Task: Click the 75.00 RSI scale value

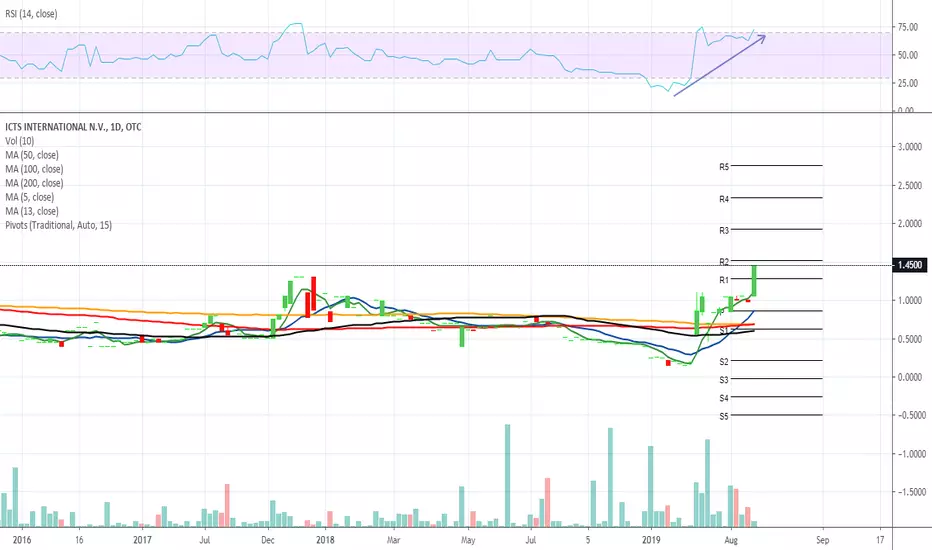Action: (x=908, y=27)
